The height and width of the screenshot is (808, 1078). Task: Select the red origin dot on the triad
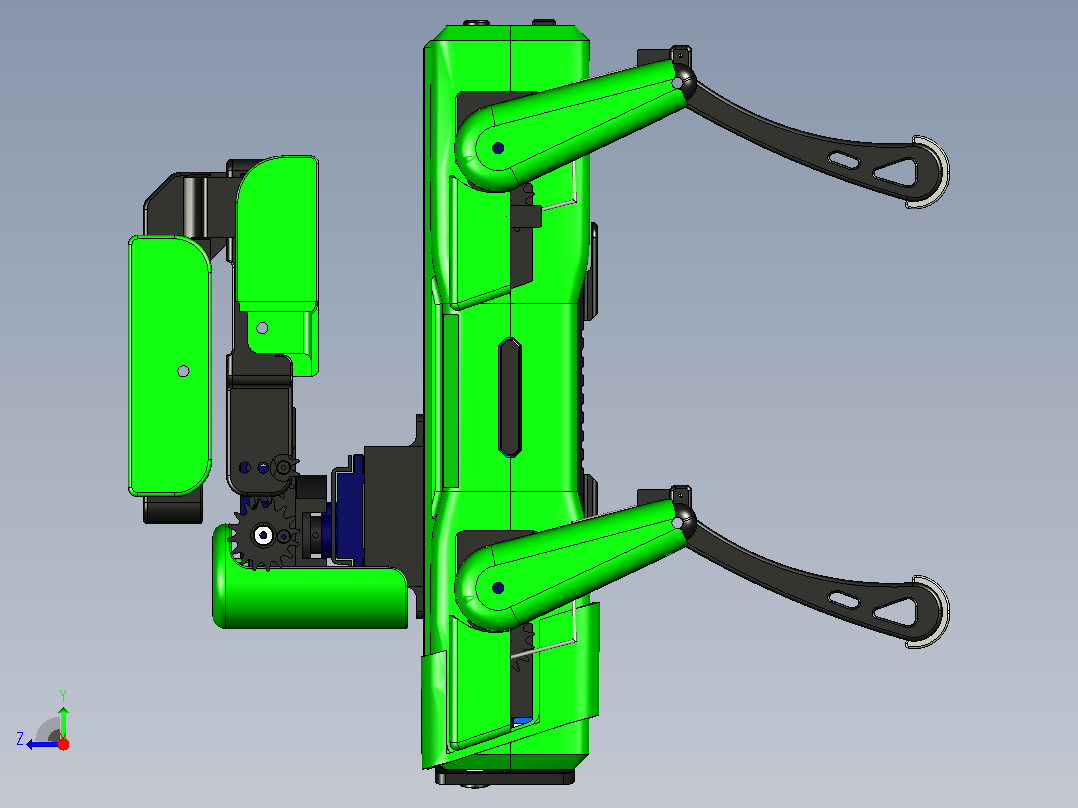coord(63,744)
